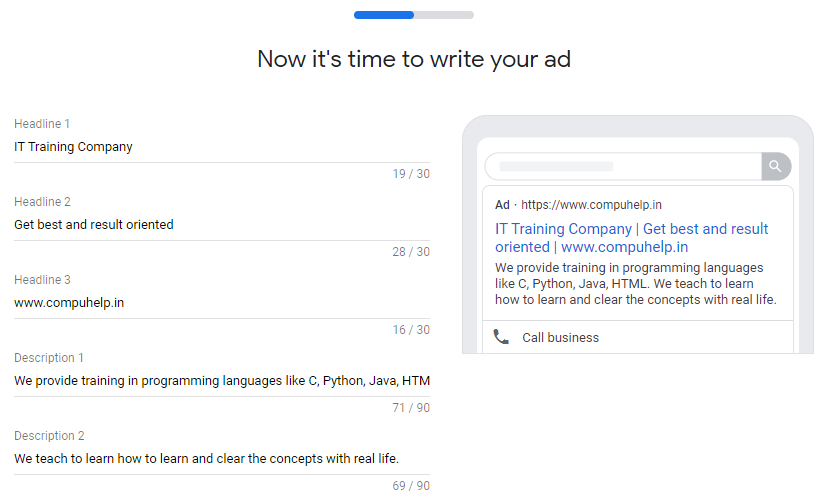Edit the Description 2 text field

tap(221, 459)
